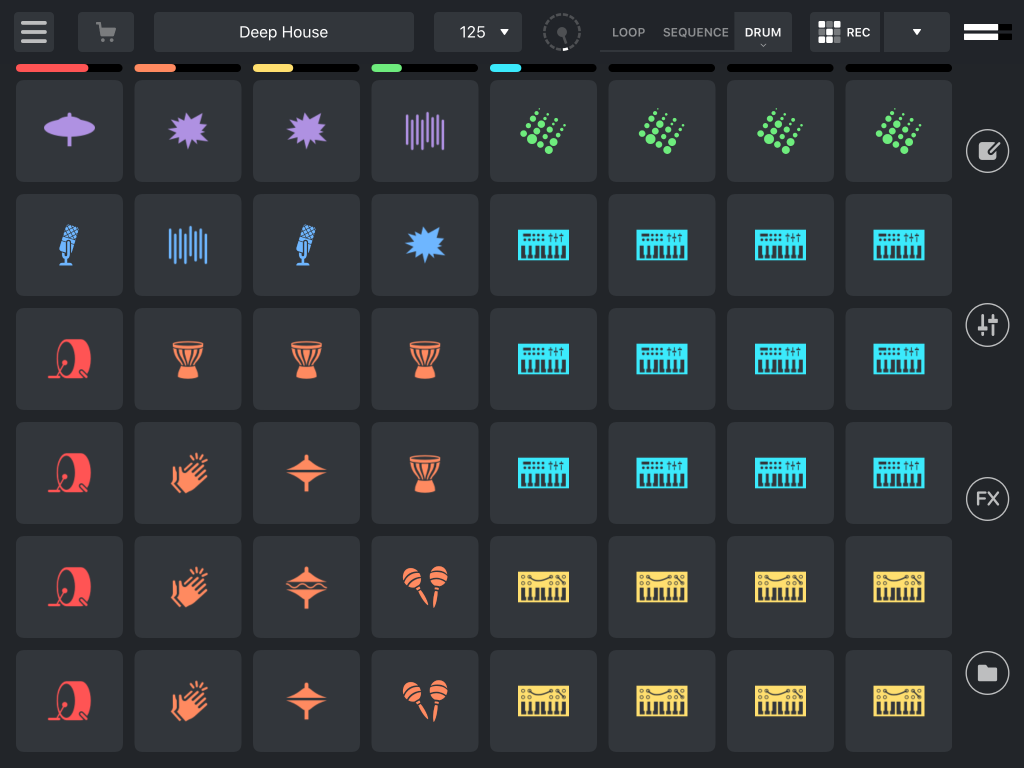Expand the DRUM mode chevron
This screenshot has width=1024, height=768.
(762, 44)
